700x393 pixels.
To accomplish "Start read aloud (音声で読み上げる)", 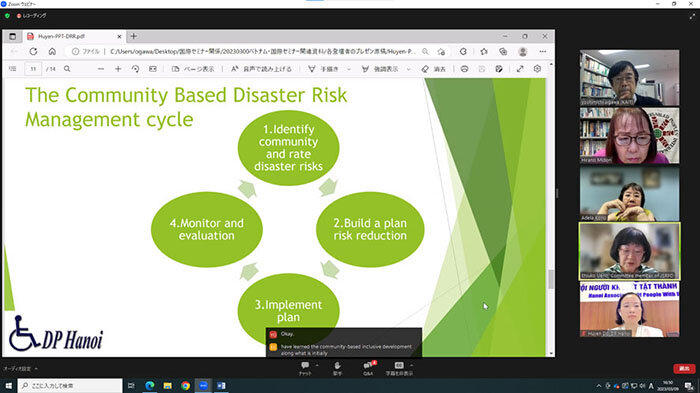I will tap(261, 69).
